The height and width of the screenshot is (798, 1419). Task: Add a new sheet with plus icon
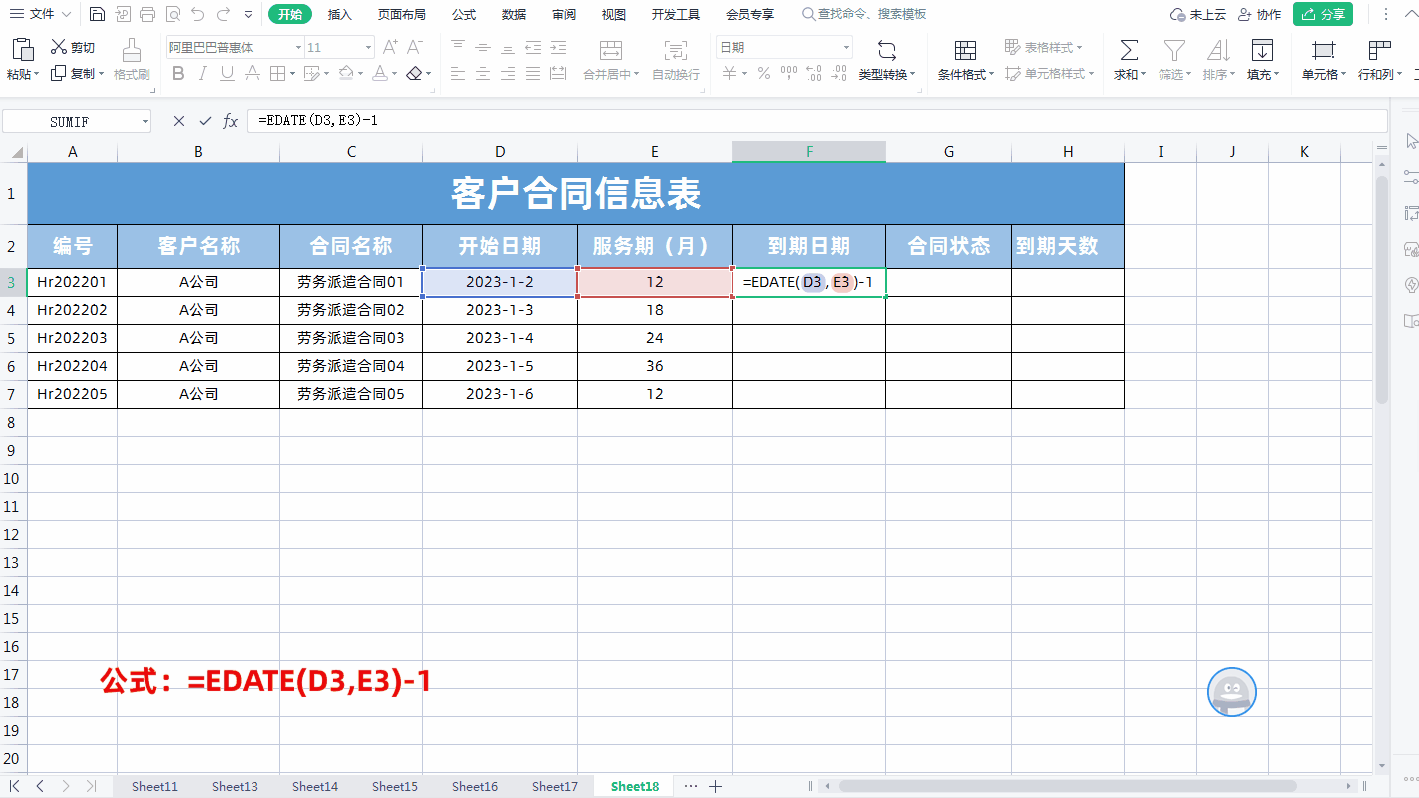coord(716,787)
